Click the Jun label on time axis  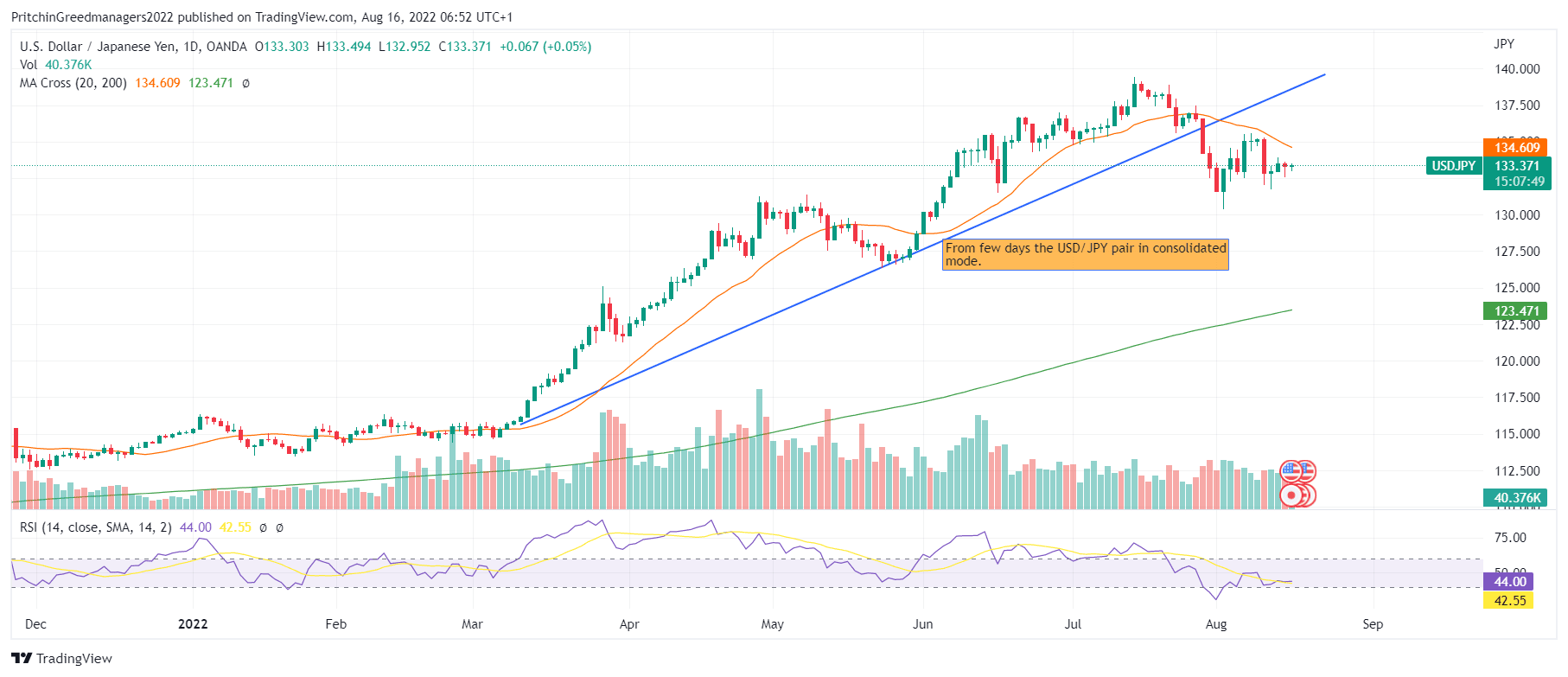pyautogui.click(x=923, y=624)
